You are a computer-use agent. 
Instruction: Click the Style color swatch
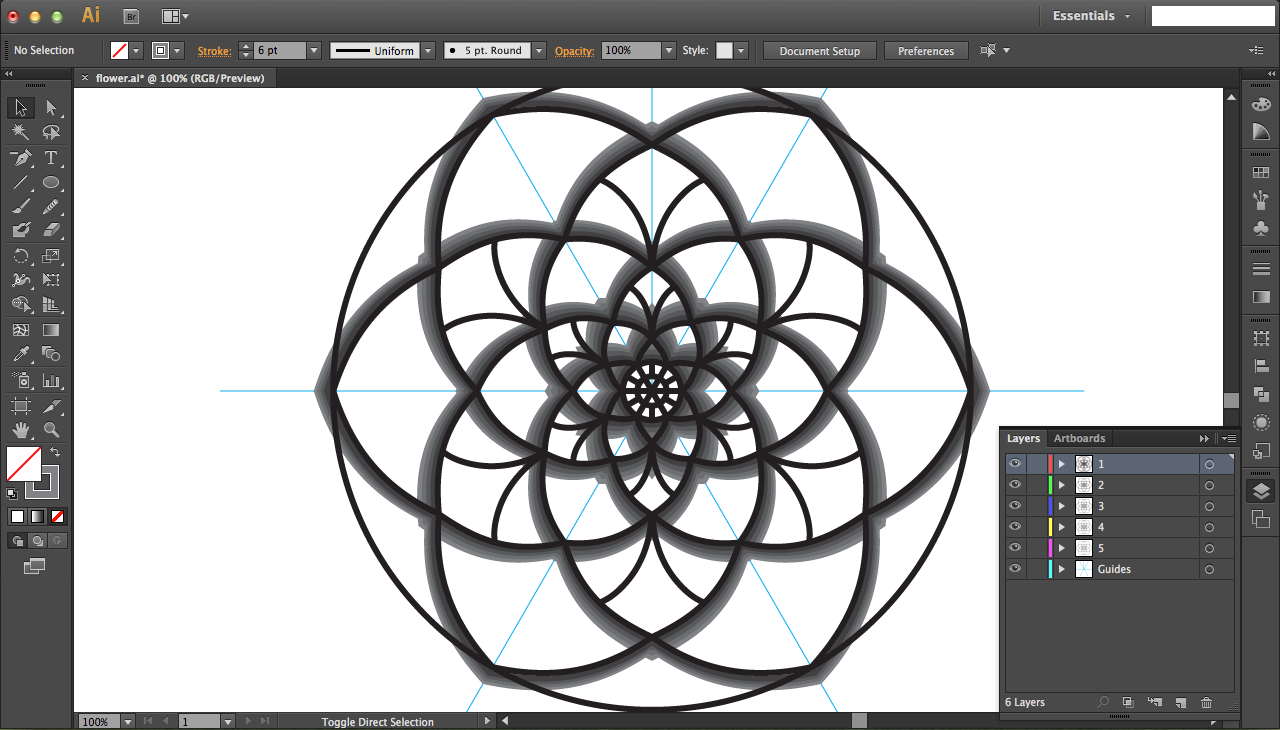pyautogui.click(x=724, y=50)
